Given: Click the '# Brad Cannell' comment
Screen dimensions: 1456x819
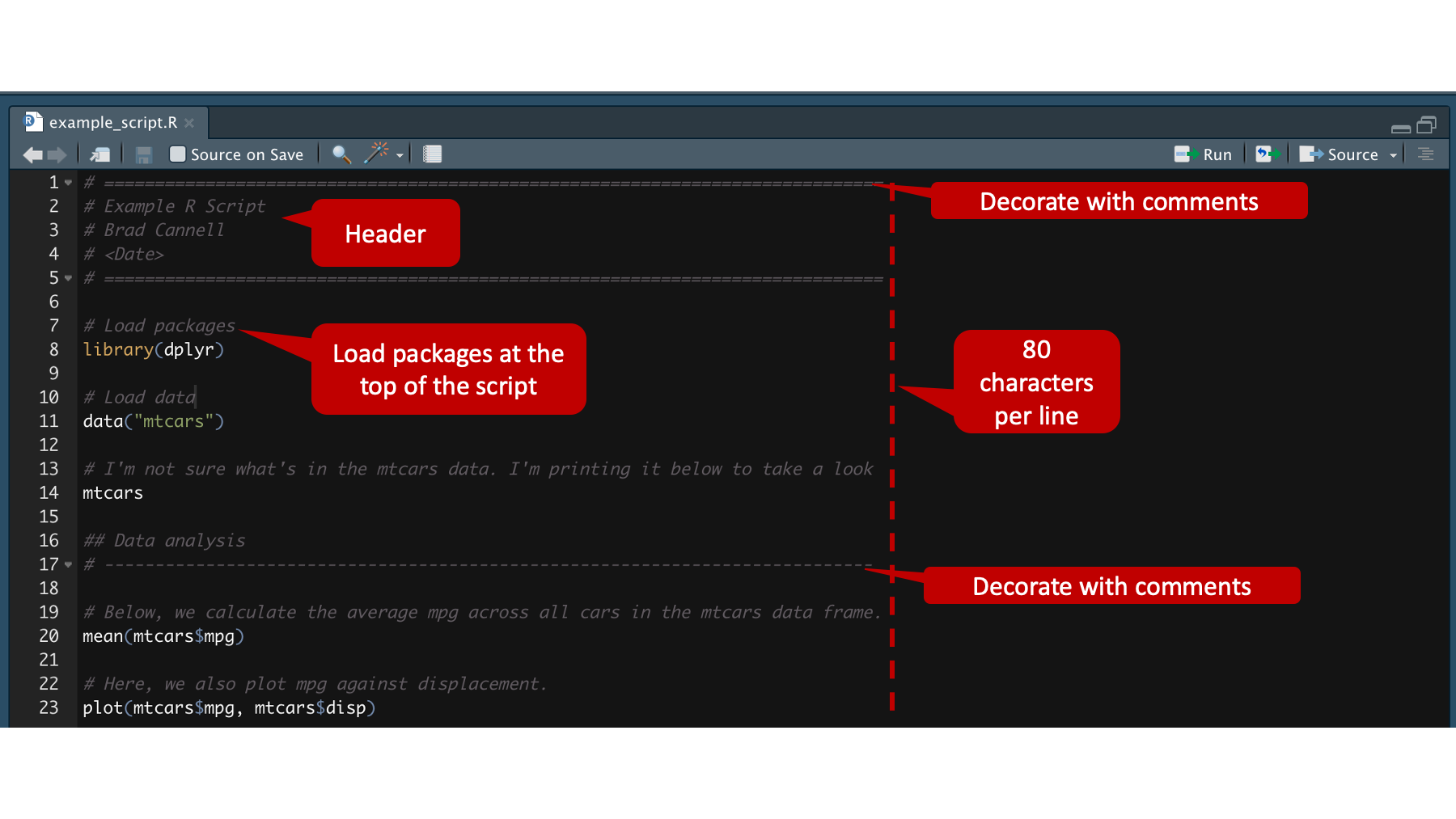Looking at the screenshot, I should [154, 230].
